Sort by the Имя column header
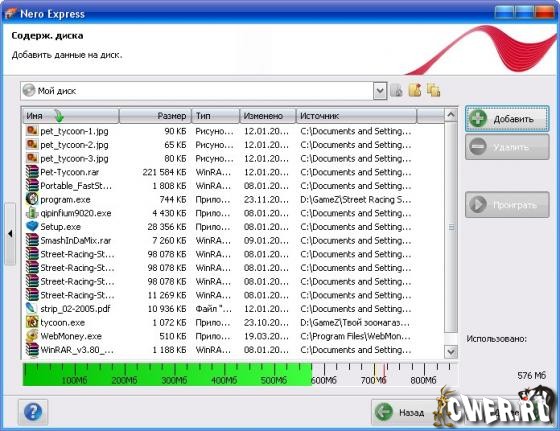Screen dimensions: 560x431 pos(71,116)
